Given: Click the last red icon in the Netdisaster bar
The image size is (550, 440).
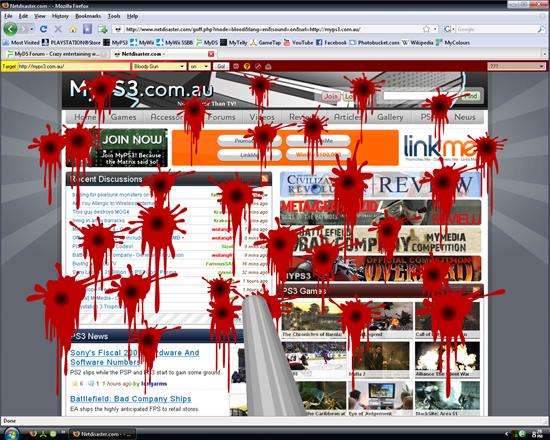Looking at the screenshot, I should 268,66.
